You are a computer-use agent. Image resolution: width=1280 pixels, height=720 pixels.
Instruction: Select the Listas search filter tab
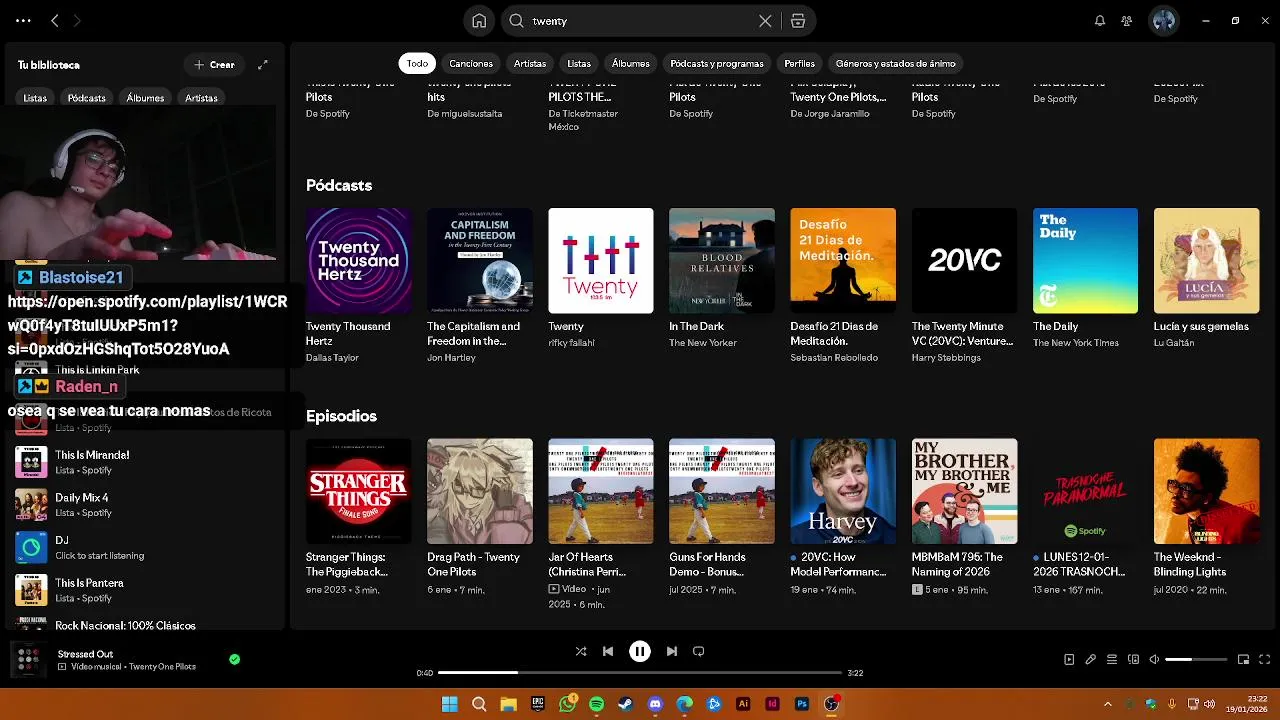(579, 63)
